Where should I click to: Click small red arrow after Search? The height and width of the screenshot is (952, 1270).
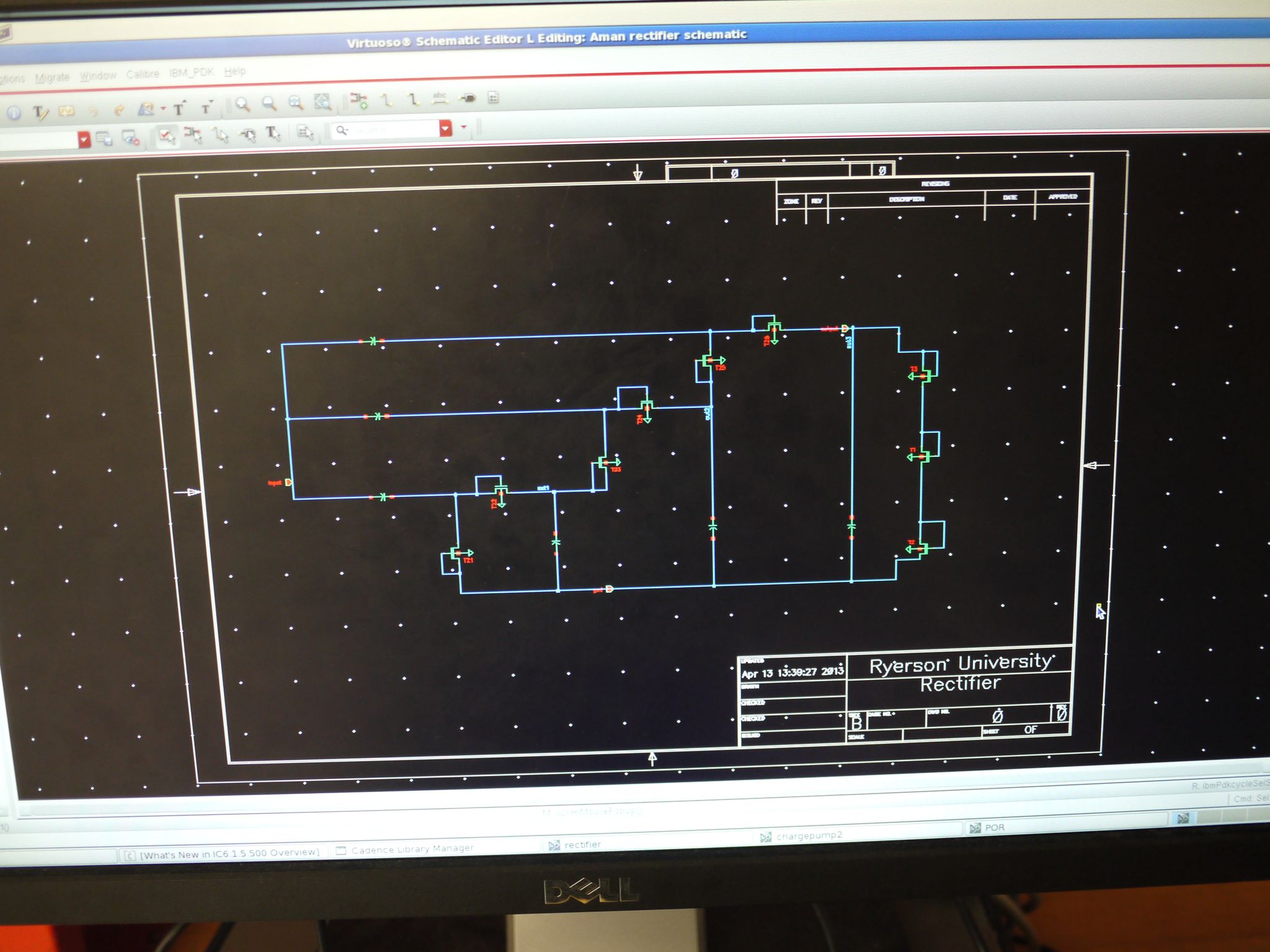pos(463,128)
